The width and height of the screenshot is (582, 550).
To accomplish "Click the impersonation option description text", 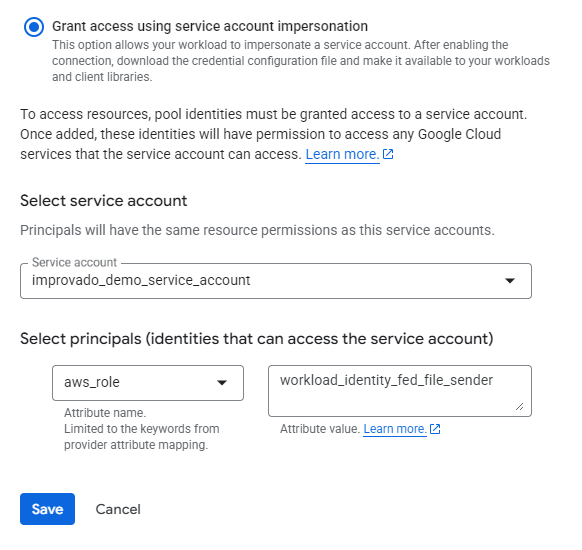I will coord(301,61).
